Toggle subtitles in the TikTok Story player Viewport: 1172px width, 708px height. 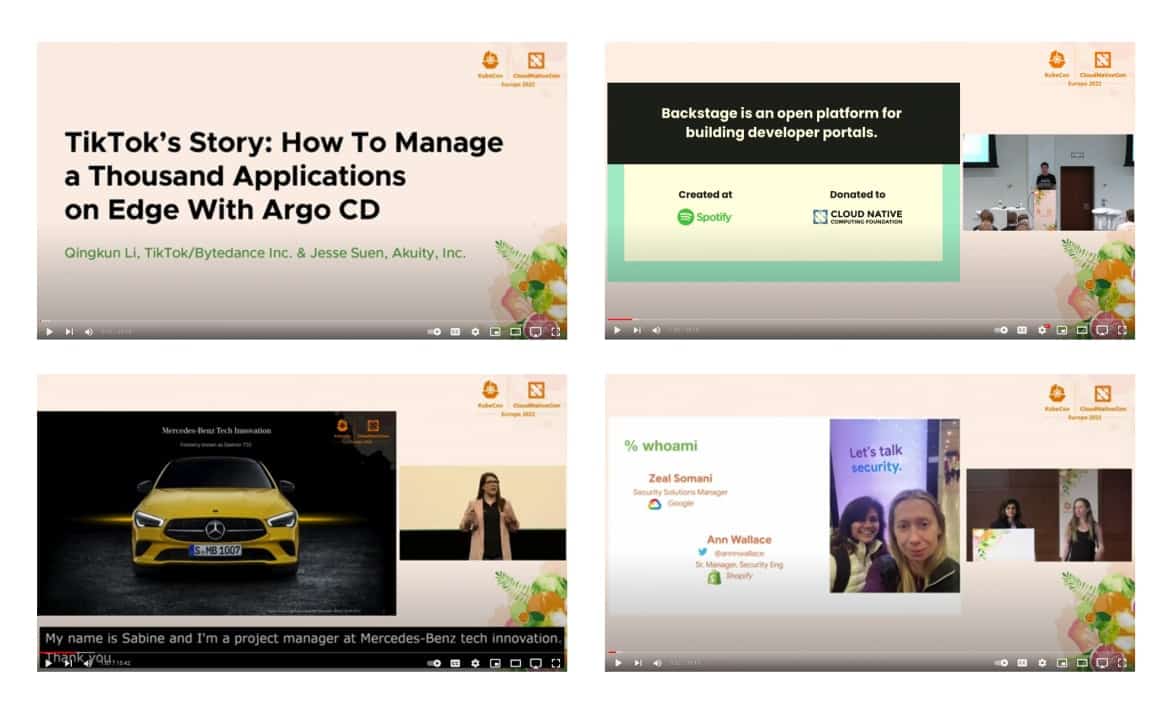(x=455, y=331)
